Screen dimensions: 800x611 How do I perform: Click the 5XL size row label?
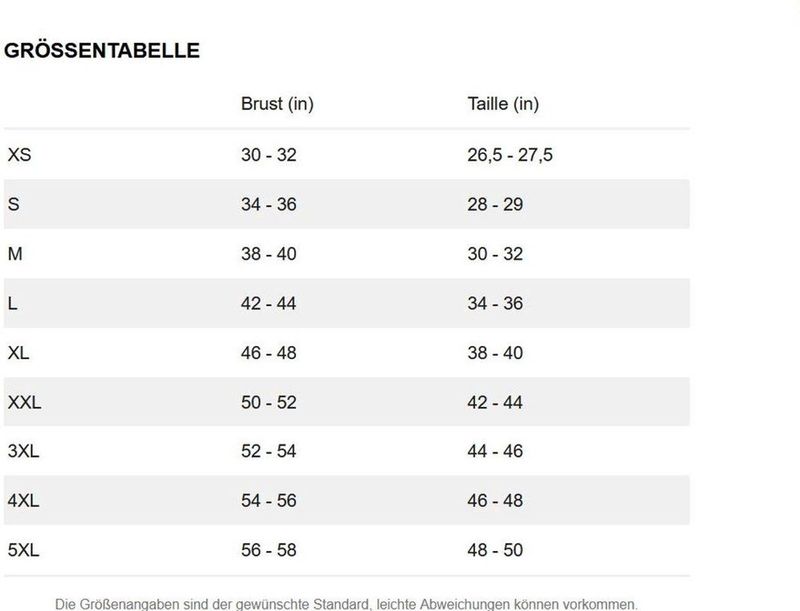click(23, 550)
